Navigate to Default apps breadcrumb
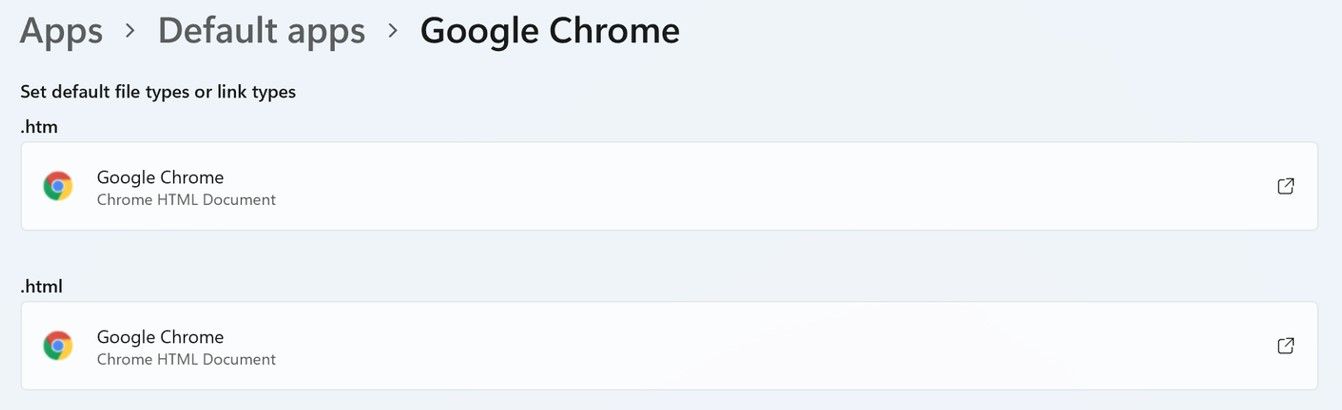This screenshot has height=410, width=1342. [x=261, y=31]
